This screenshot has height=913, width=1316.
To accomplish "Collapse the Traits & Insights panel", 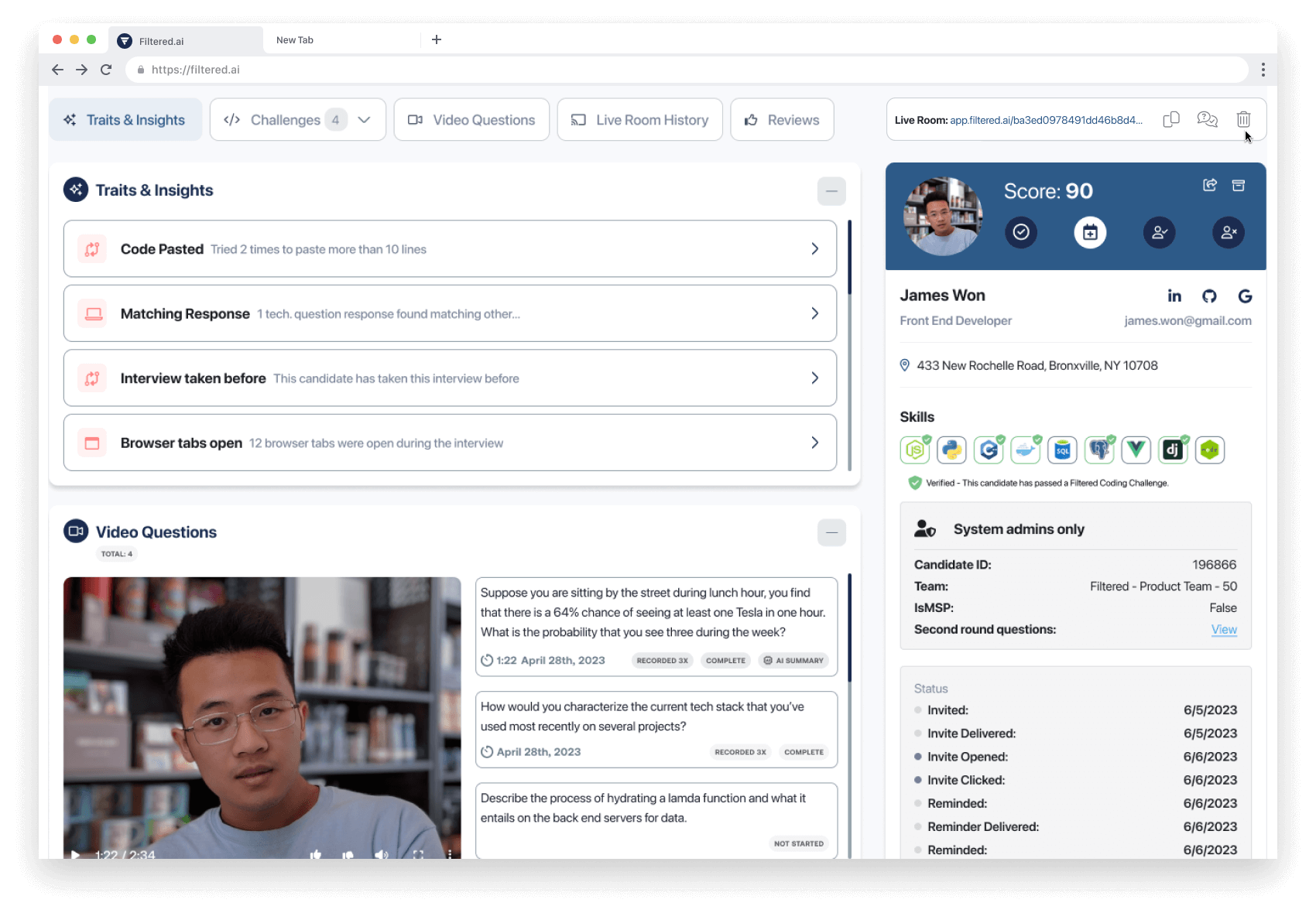I will (x=831, y=191).
